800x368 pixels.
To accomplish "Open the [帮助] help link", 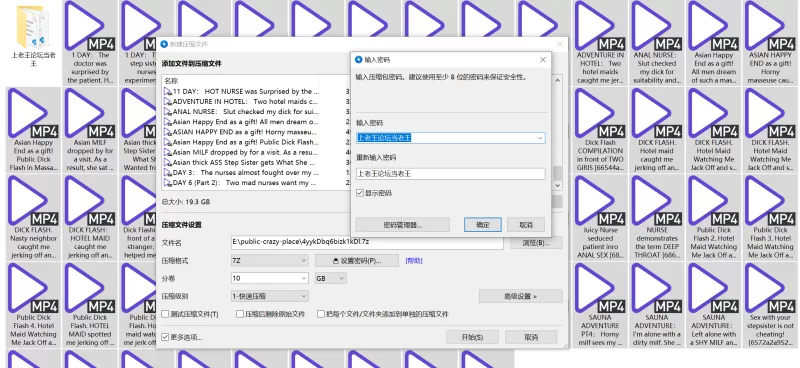I will point(414,261).
